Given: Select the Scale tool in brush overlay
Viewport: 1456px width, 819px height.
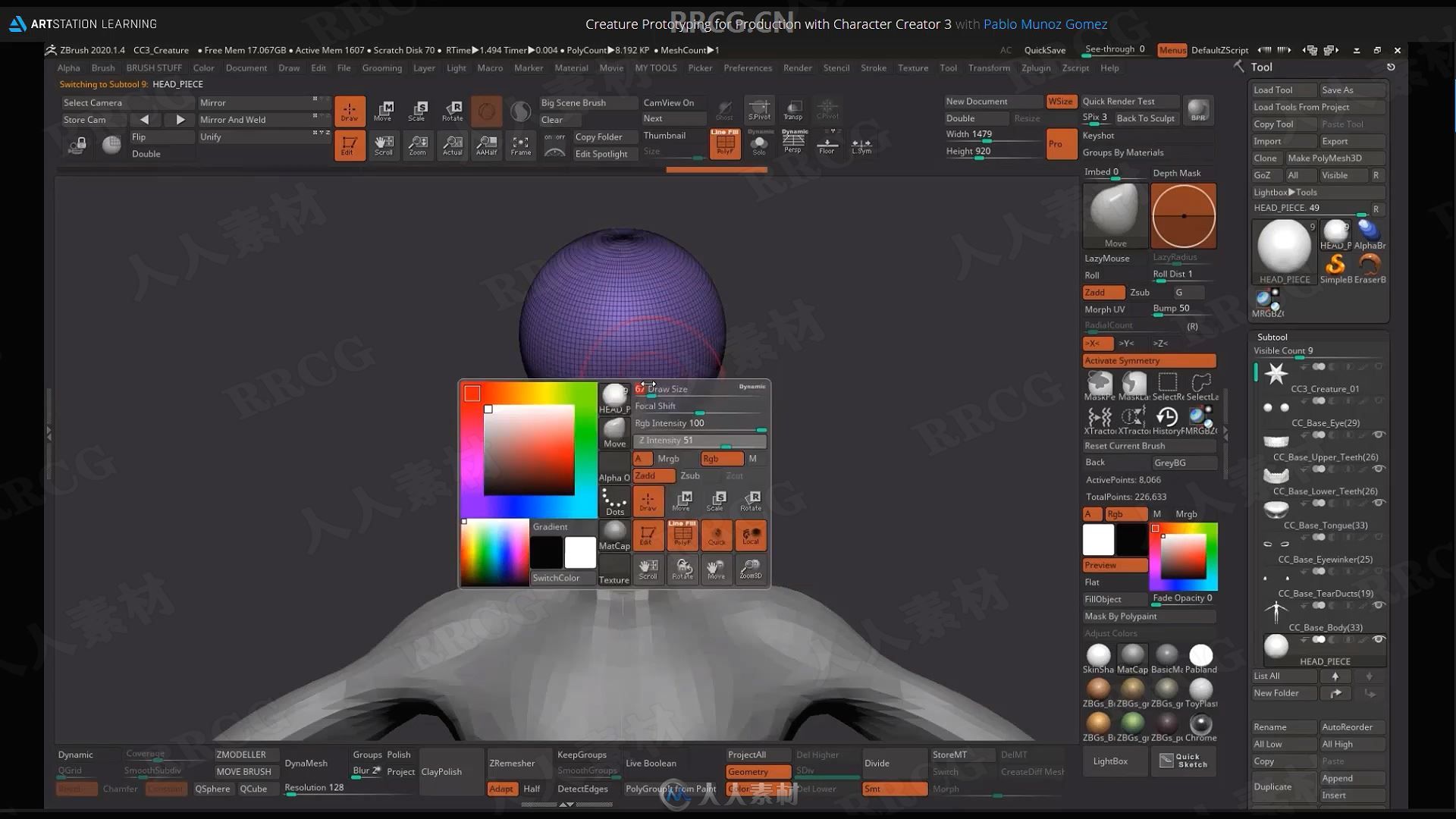Looking at the screenshot, I should (715, 501).
